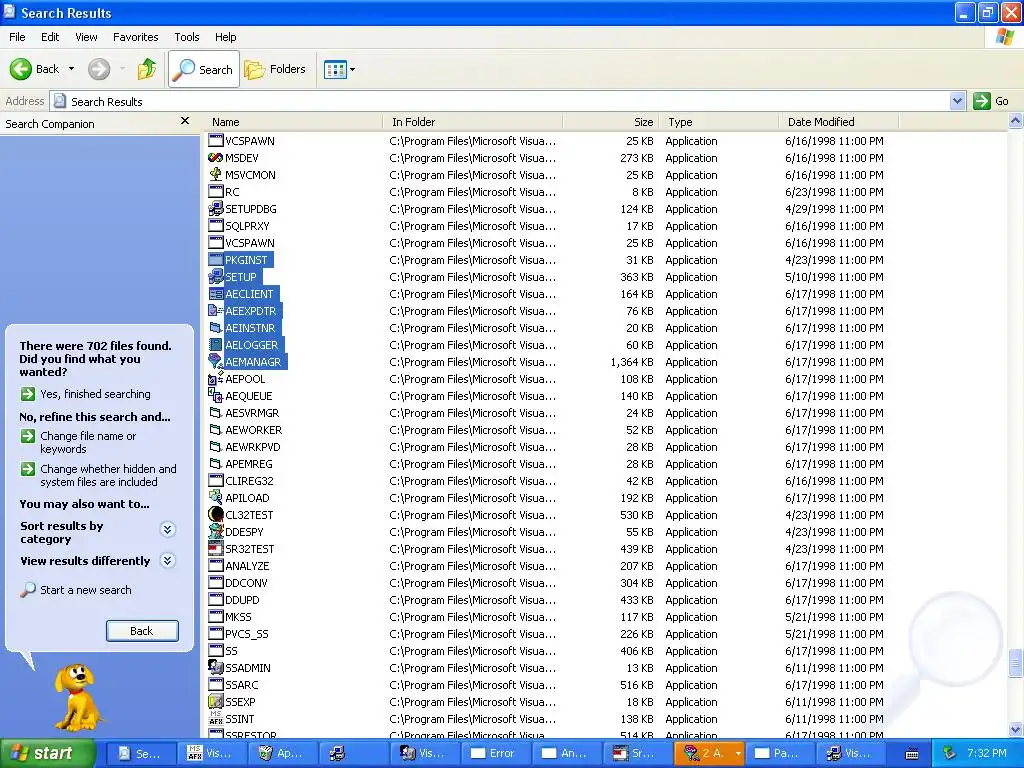Viewport: 1024px width, 768px height.
Task: Click the Back button in Search Companion
Action: (142, 631)
